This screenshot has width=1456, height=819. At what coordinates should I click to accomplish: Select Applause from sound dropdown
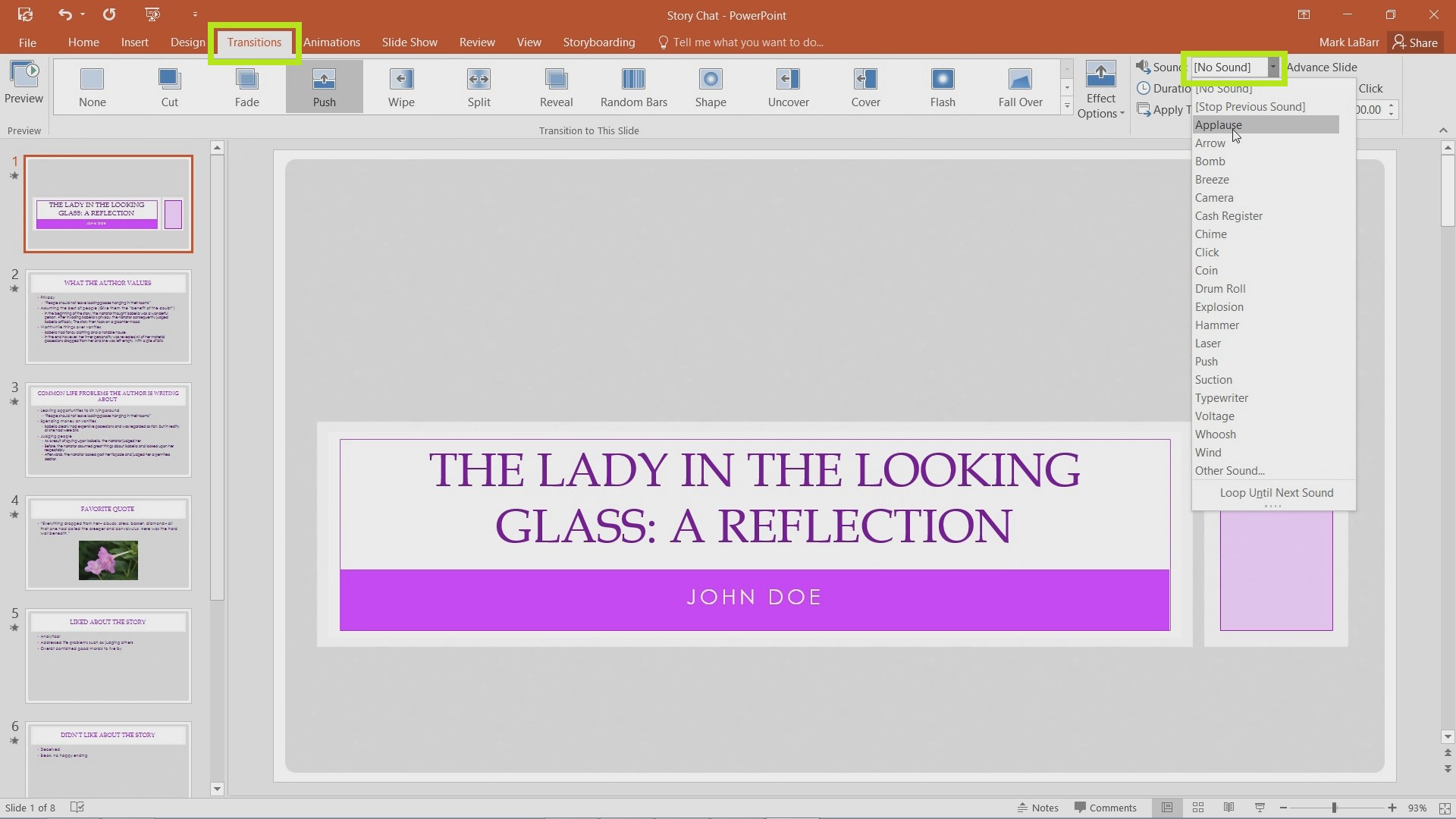[1218, 124]
